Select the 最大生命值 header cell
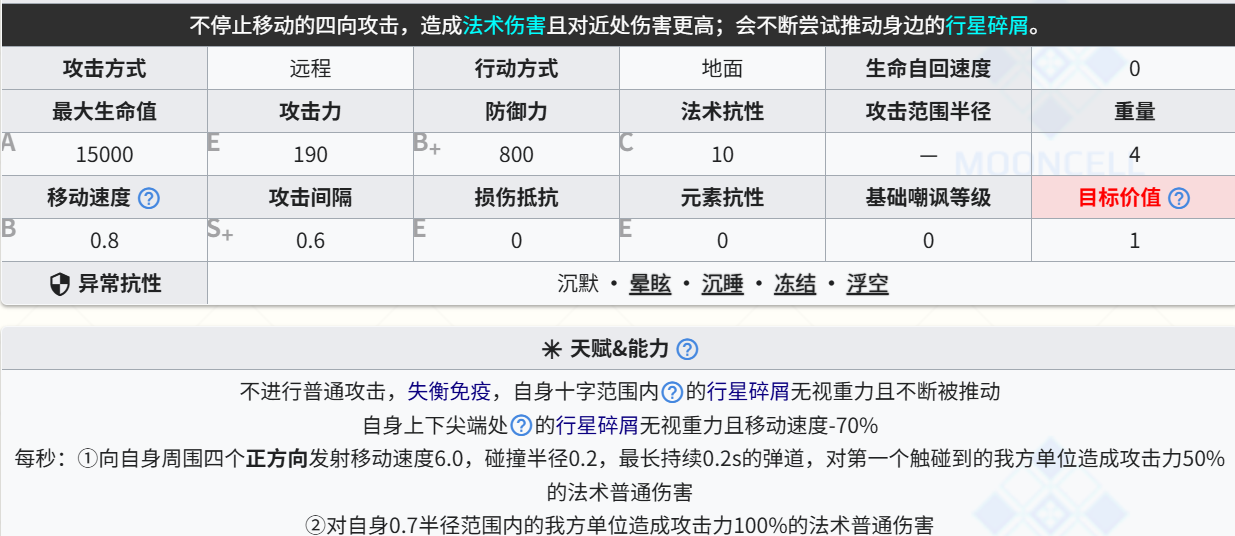 [104, 111]
